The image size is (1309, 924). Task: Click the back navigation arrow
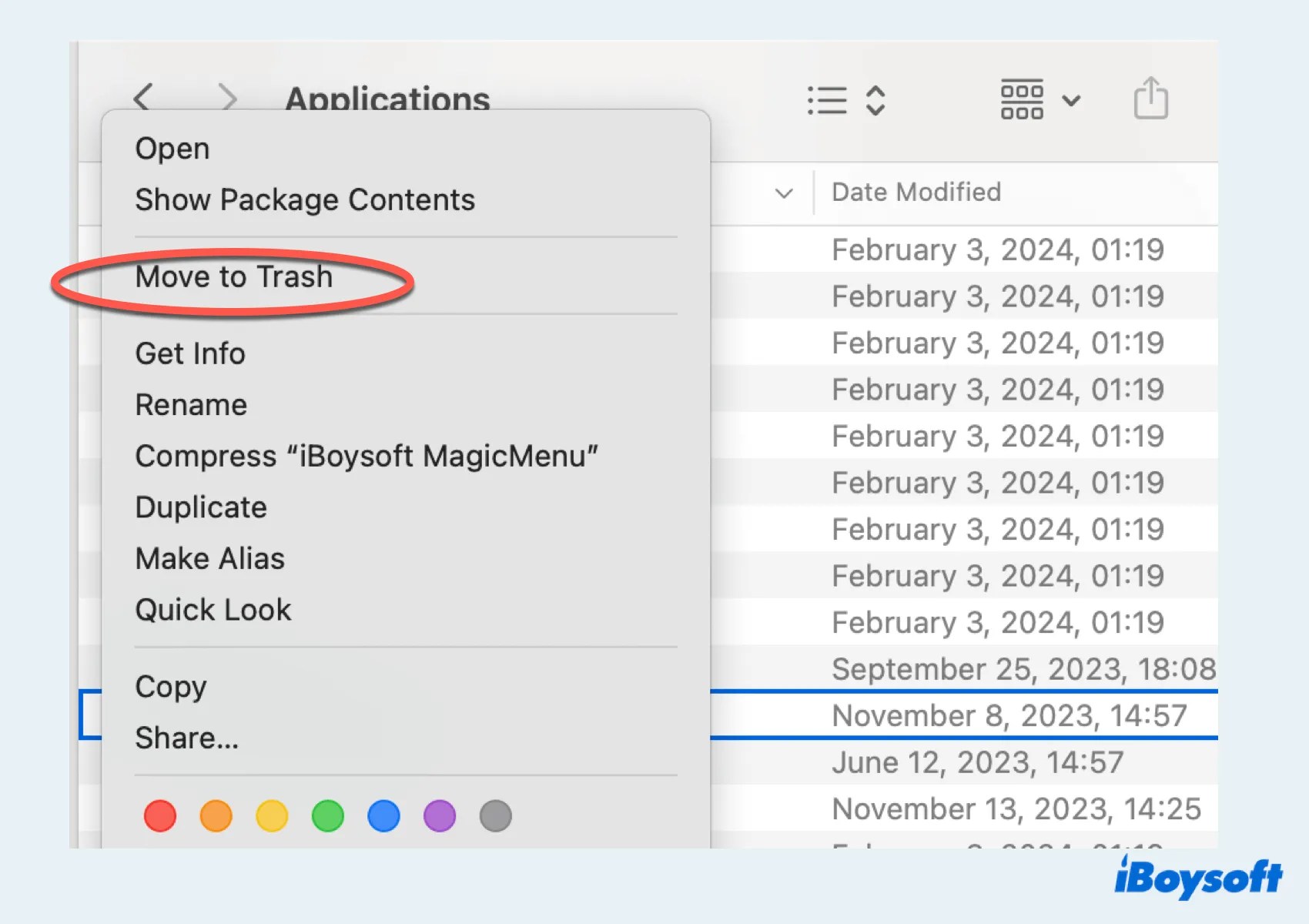(142, 99)
